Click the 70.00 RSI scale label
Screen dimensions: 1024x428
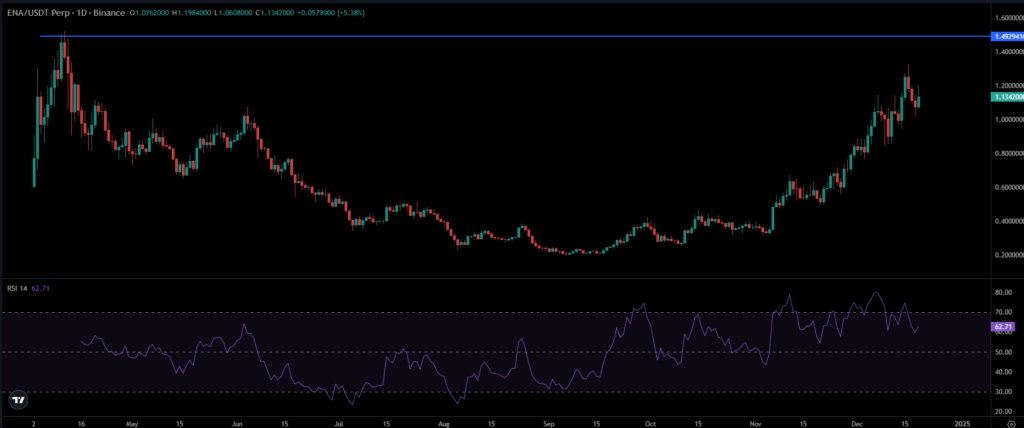click(1003, 313)
